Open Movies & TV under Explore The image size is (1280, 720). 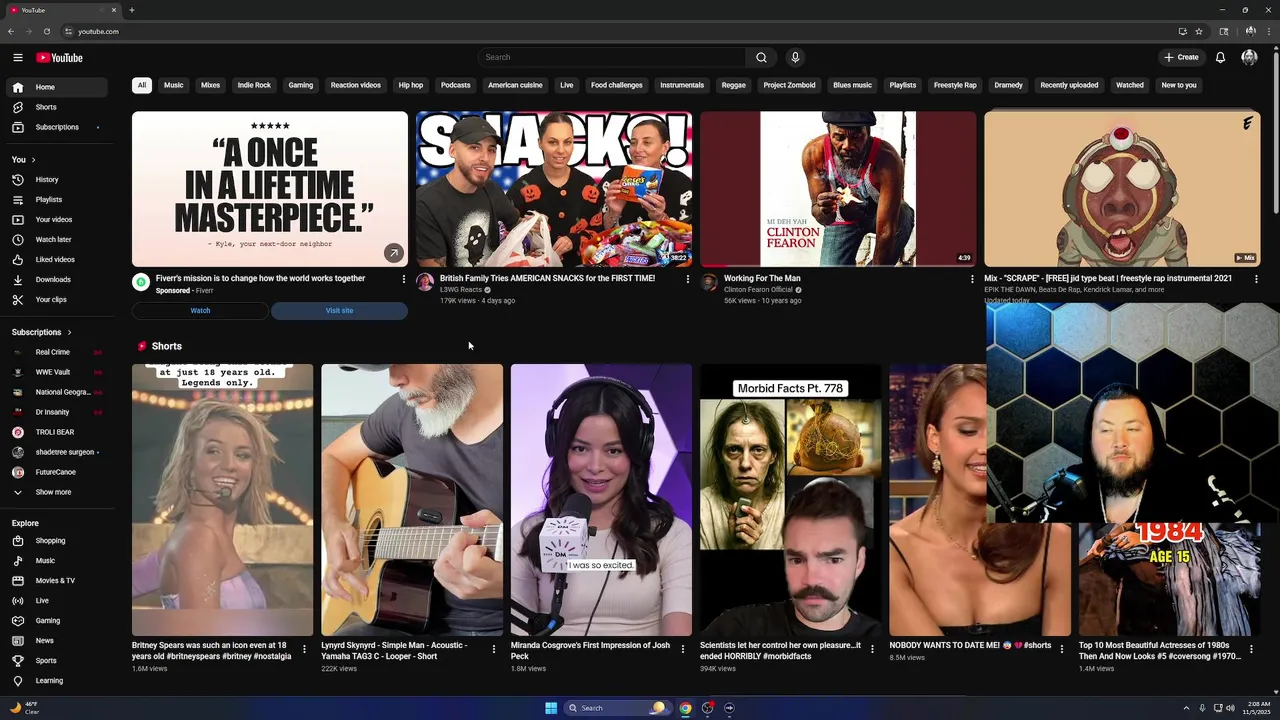[56, 580]
